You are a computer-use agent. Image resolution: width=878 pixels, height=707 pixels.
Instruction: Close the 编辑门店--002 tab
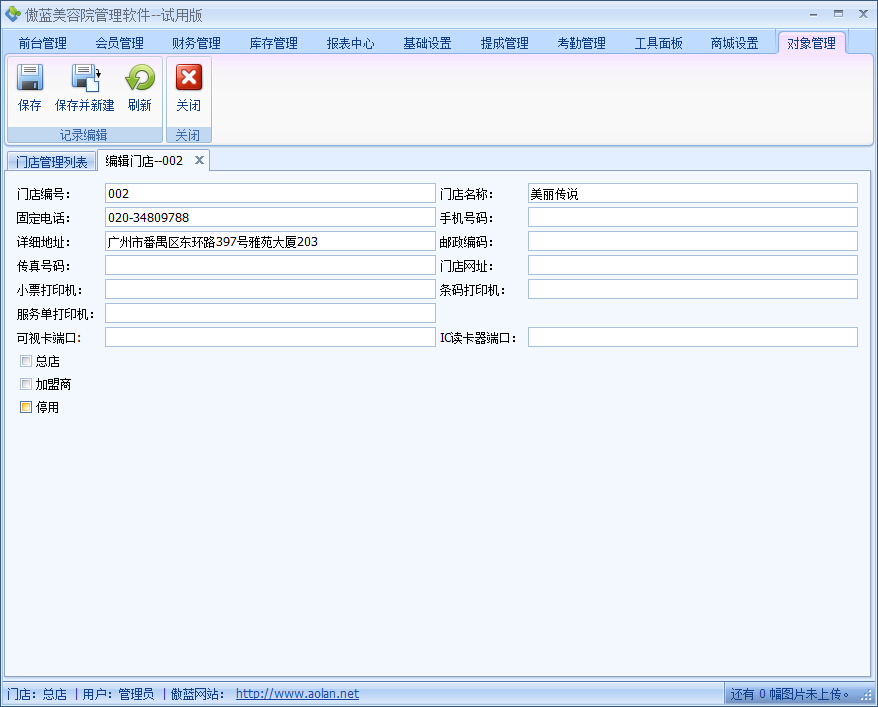pyautogui.click(x=198, y=160)
